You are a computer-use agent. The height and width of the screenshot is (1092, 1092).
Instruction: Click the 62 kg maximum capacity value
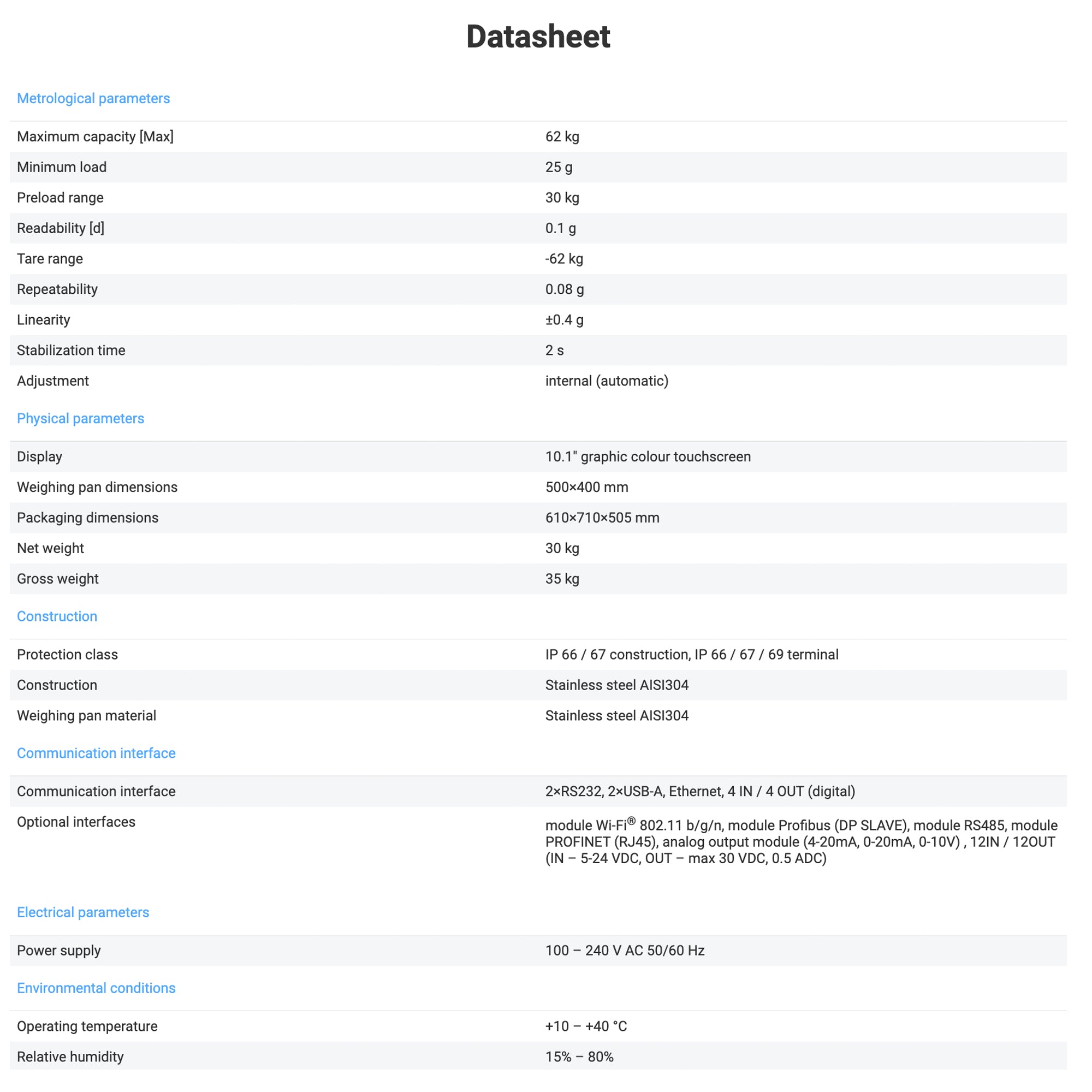coord(562,137)
